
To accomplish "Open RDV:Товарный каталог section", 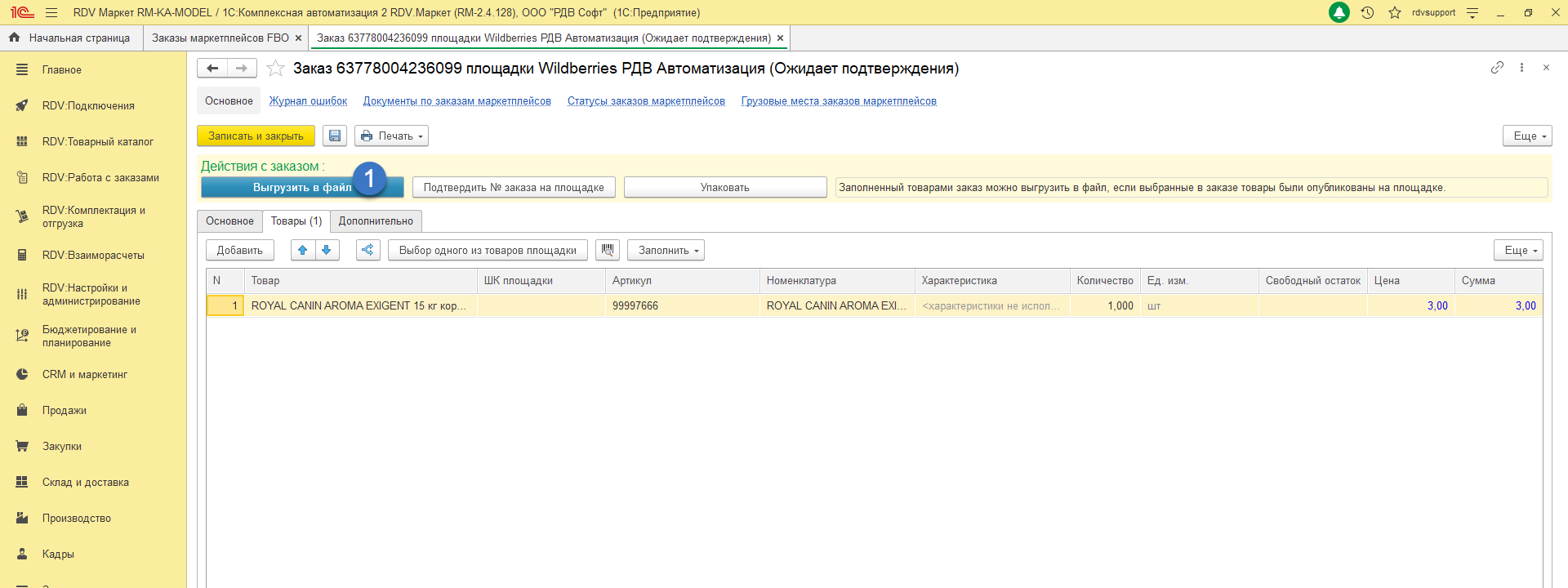I will click(98, 142).
